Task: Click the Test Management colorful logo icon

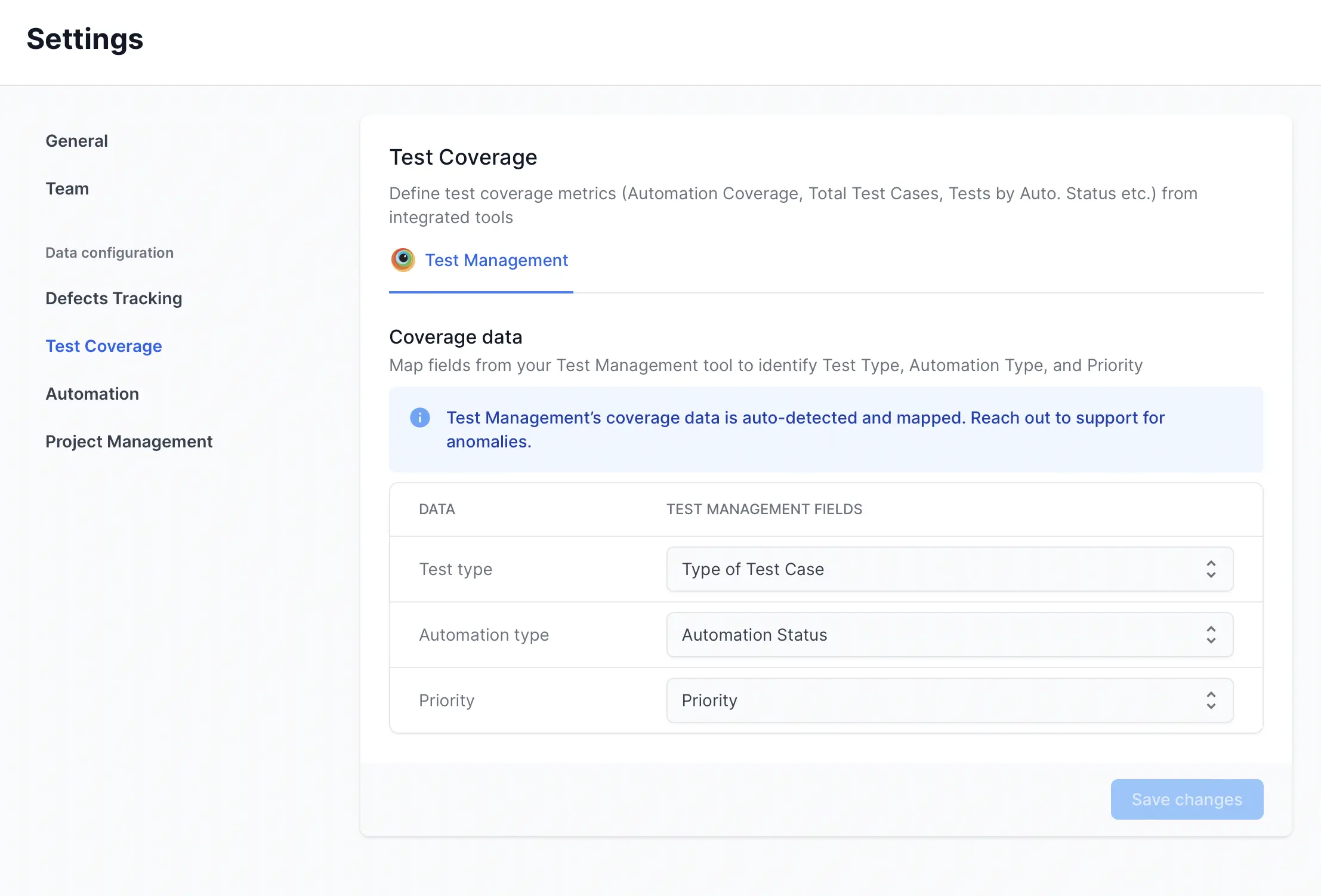Action: pos(403,260)
